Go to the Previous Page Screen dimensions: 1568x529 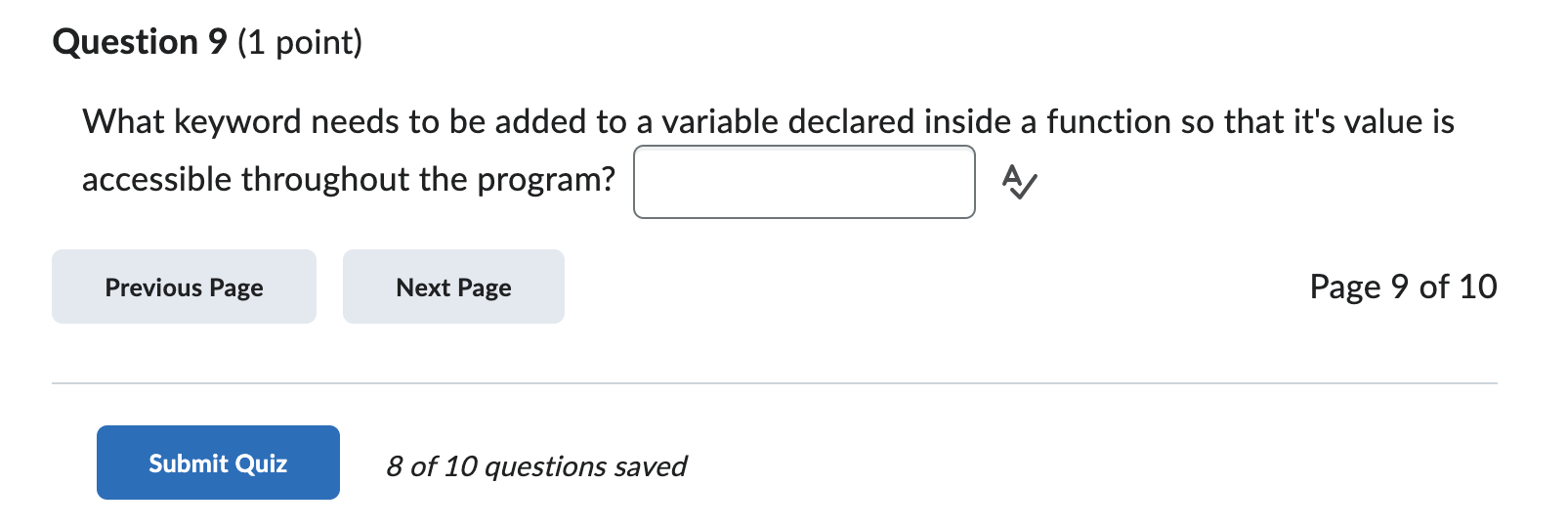tap(184, 287)
